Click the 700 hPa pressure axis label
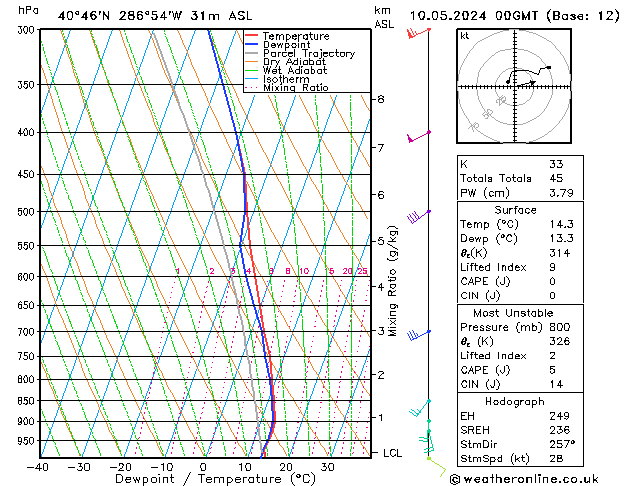Viewport: 629px width, 486px height. pyautogui.click(x=28, y=332)
